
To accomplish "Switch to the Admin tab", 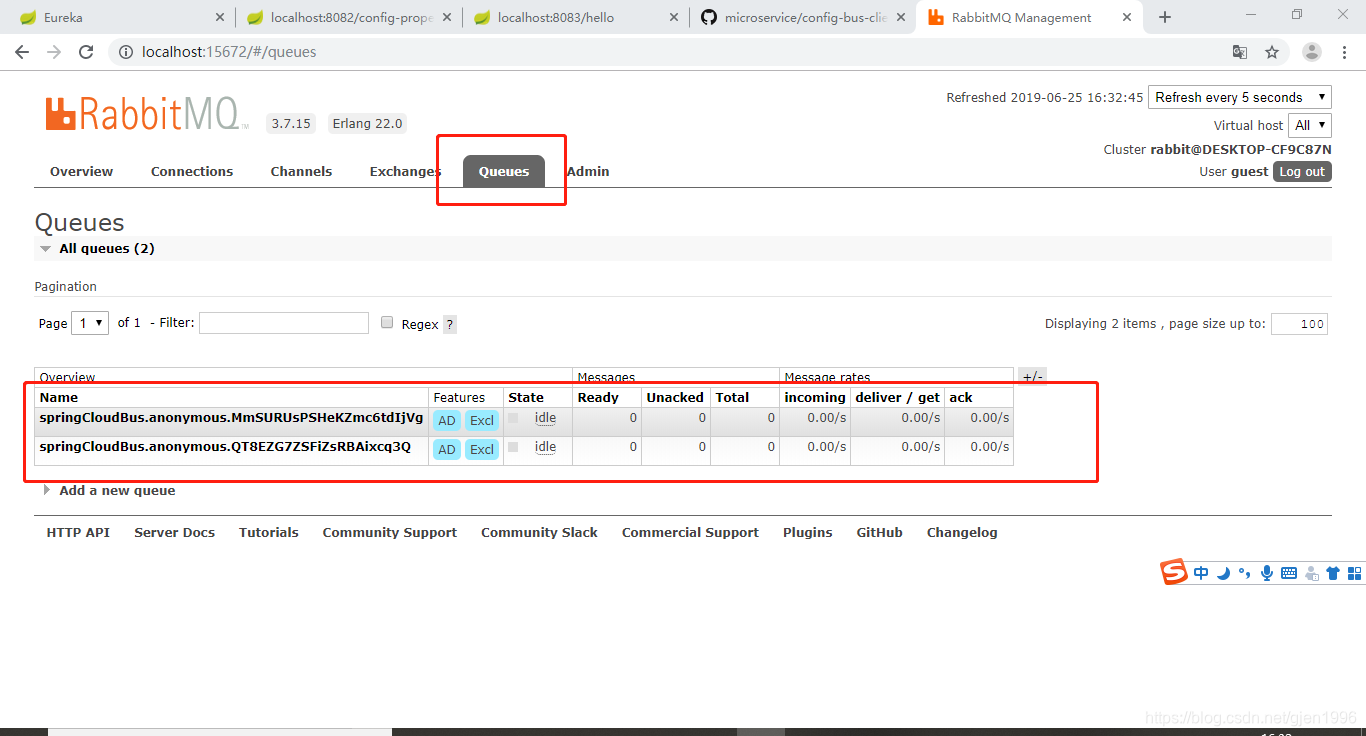I will click(588, 171).
